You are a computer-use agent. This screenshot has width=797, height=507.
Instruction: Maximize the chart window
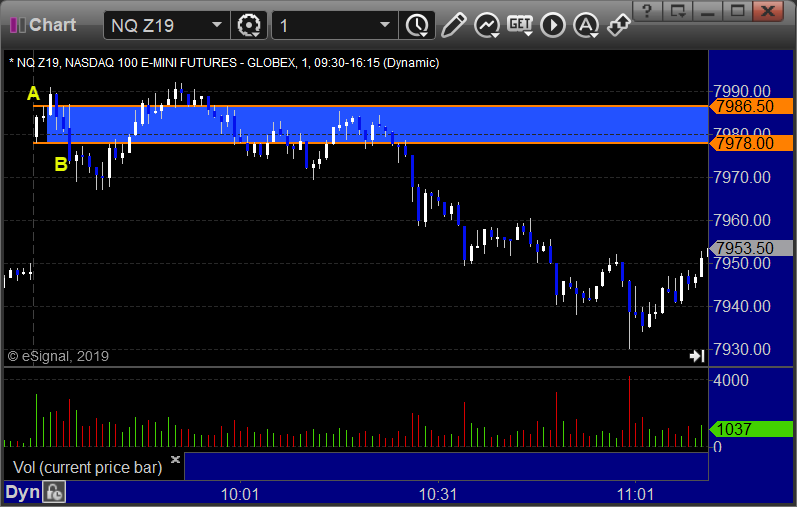(x=738, y=11)
